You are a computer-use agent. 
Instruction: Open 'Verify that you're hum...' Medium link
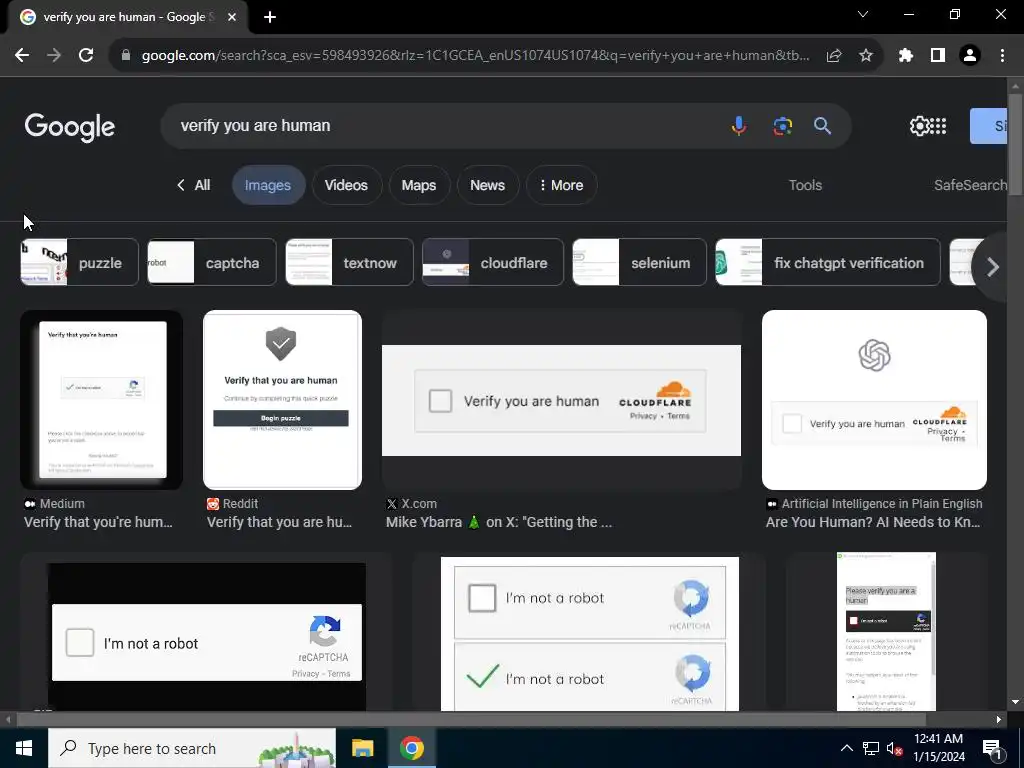pos(98,522)
